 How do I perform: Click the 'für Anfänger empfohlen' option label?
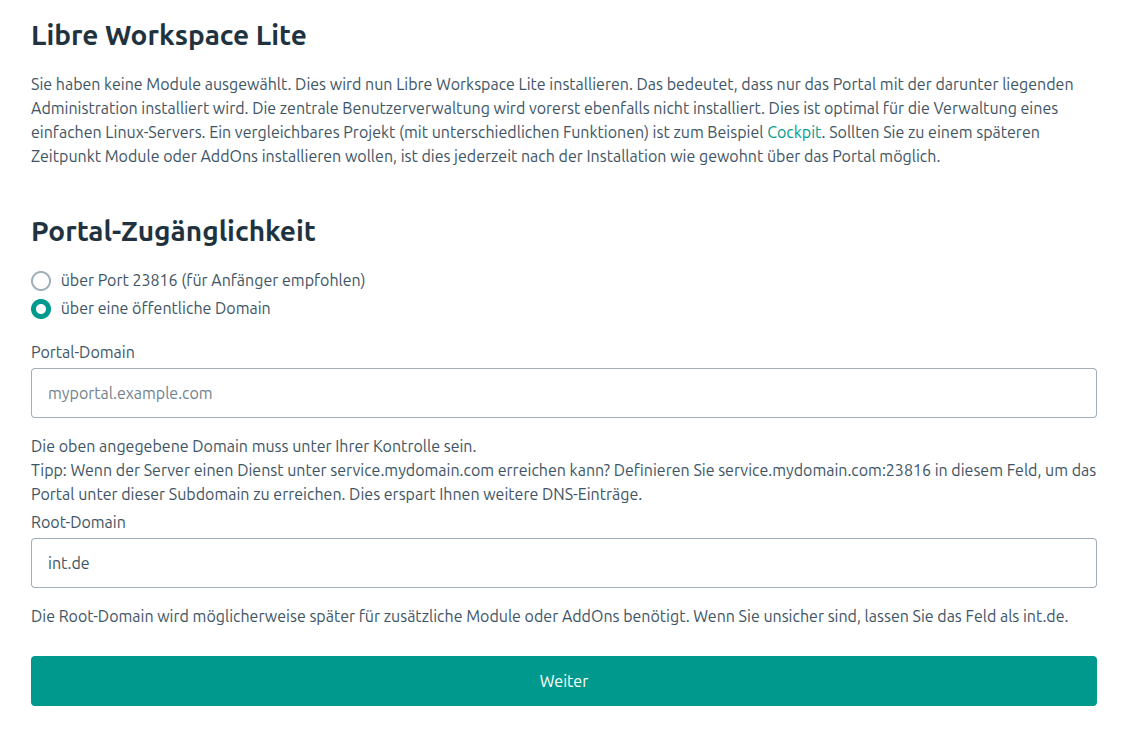pos(212,281)
